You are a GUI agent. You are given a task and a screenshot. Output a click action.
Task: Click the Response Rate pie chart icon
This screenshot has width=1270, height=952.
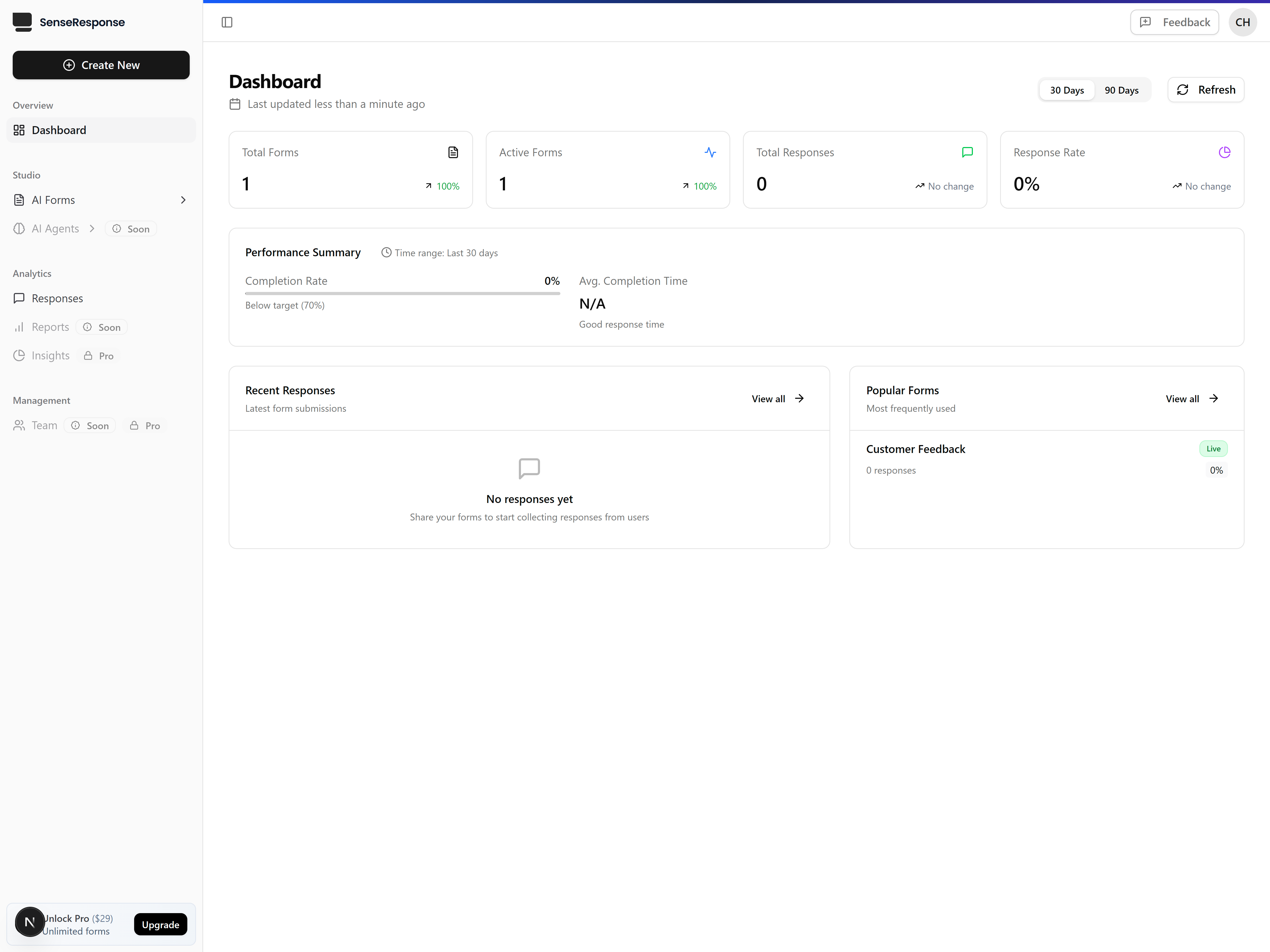(x=1225, y=152)
